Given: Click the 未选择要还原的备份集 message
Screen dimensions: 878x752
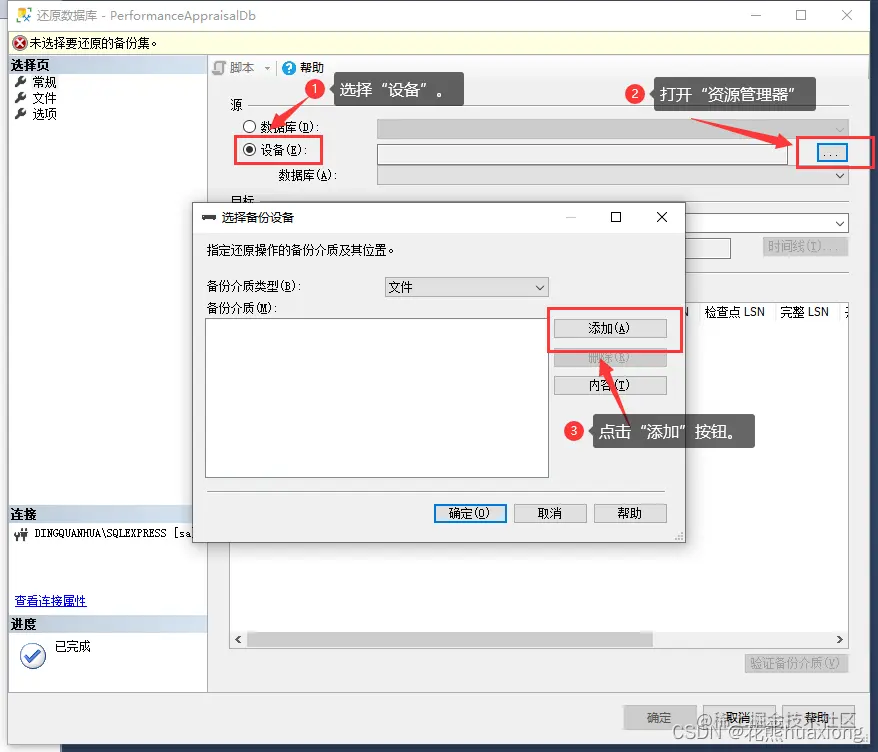Looking at the screenshot, I should (93, 43).
